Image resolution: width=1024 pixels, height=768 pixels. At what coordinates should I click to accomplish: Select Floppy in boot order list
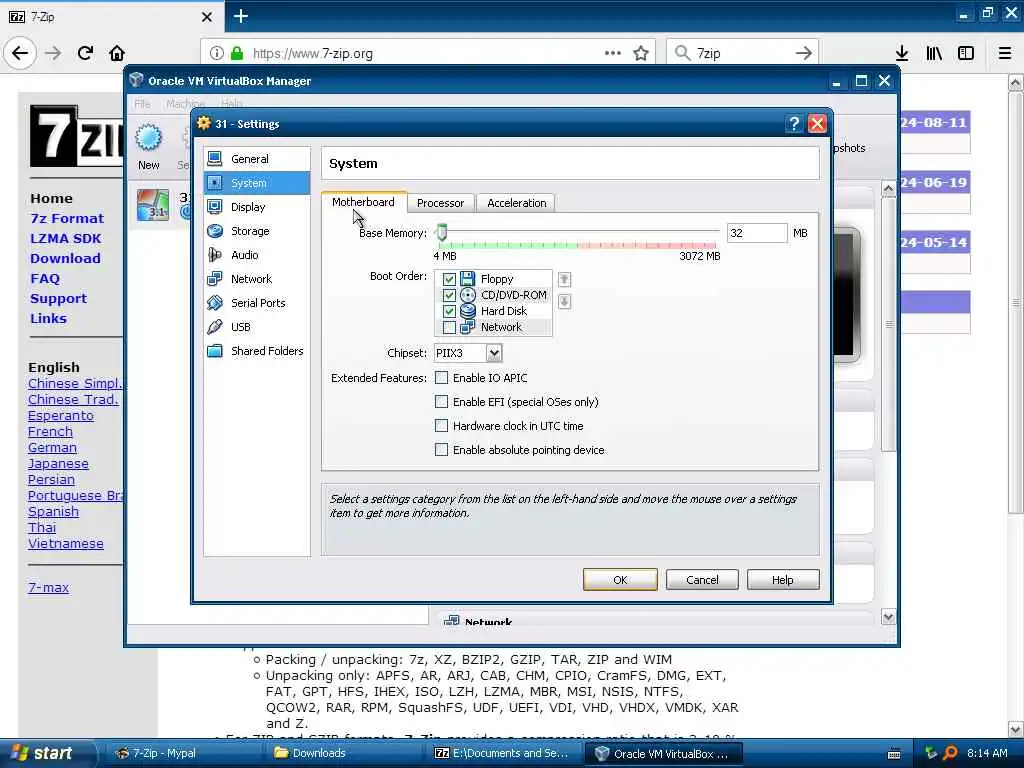pyautogui.click(x=496, y=279)
